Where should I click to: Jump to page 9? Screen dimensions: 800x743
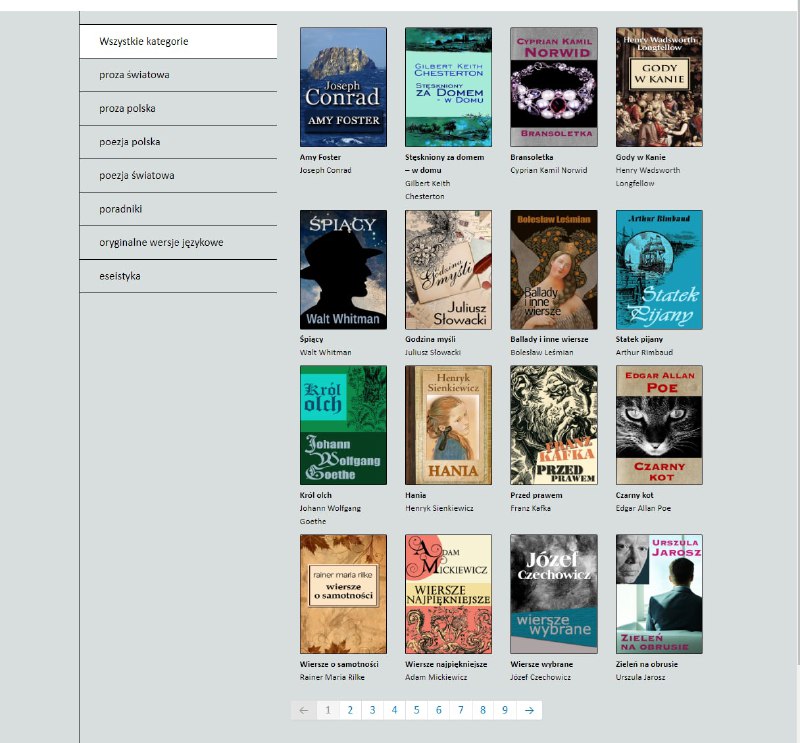pyautogui.click(x=505, y=710)
